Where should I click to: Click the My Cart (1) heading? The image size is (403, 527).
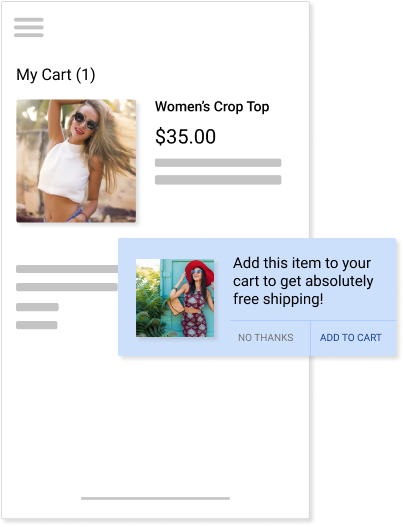(x=56, y=75)
